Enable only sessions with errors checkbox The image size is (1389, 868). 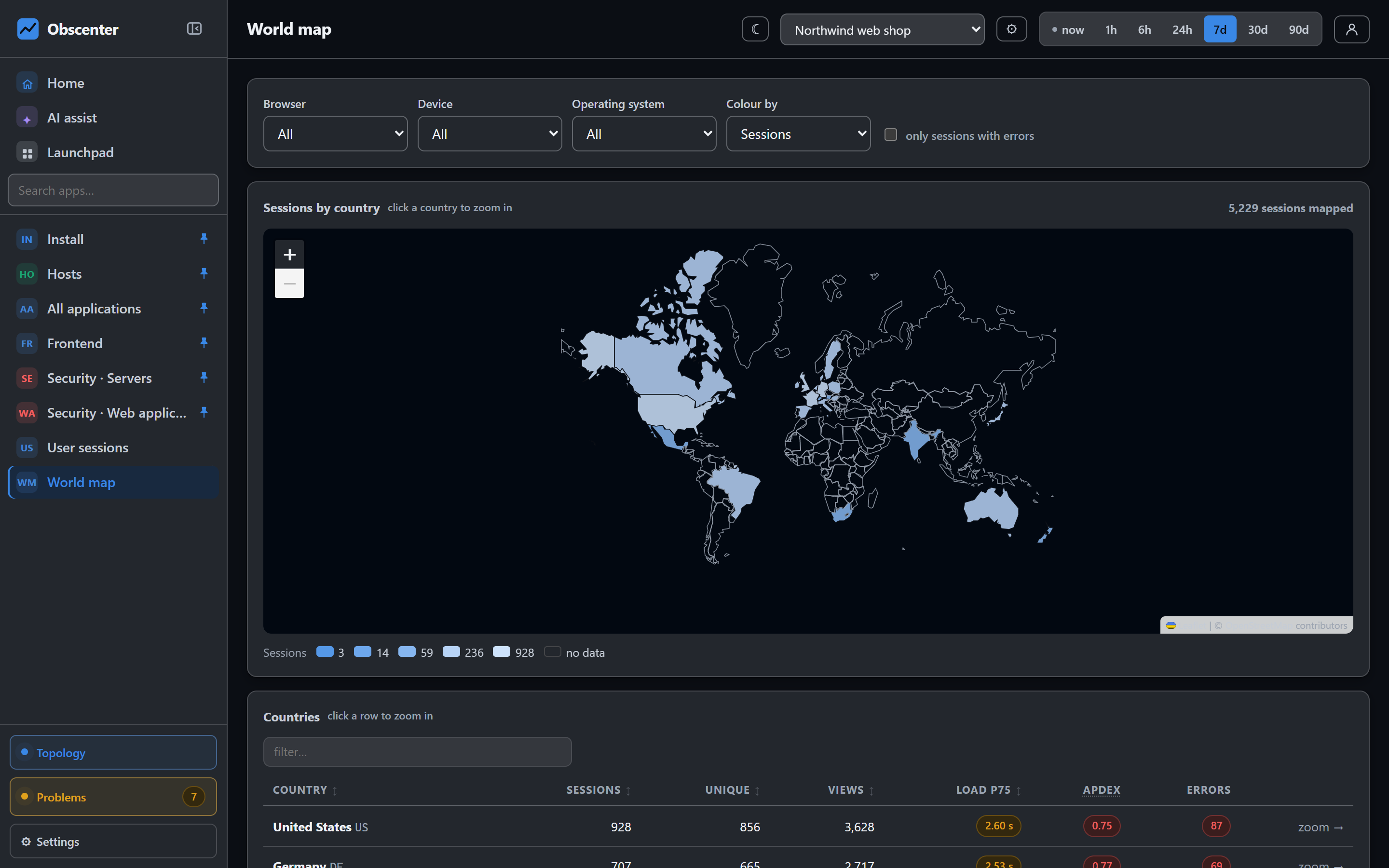891,135
